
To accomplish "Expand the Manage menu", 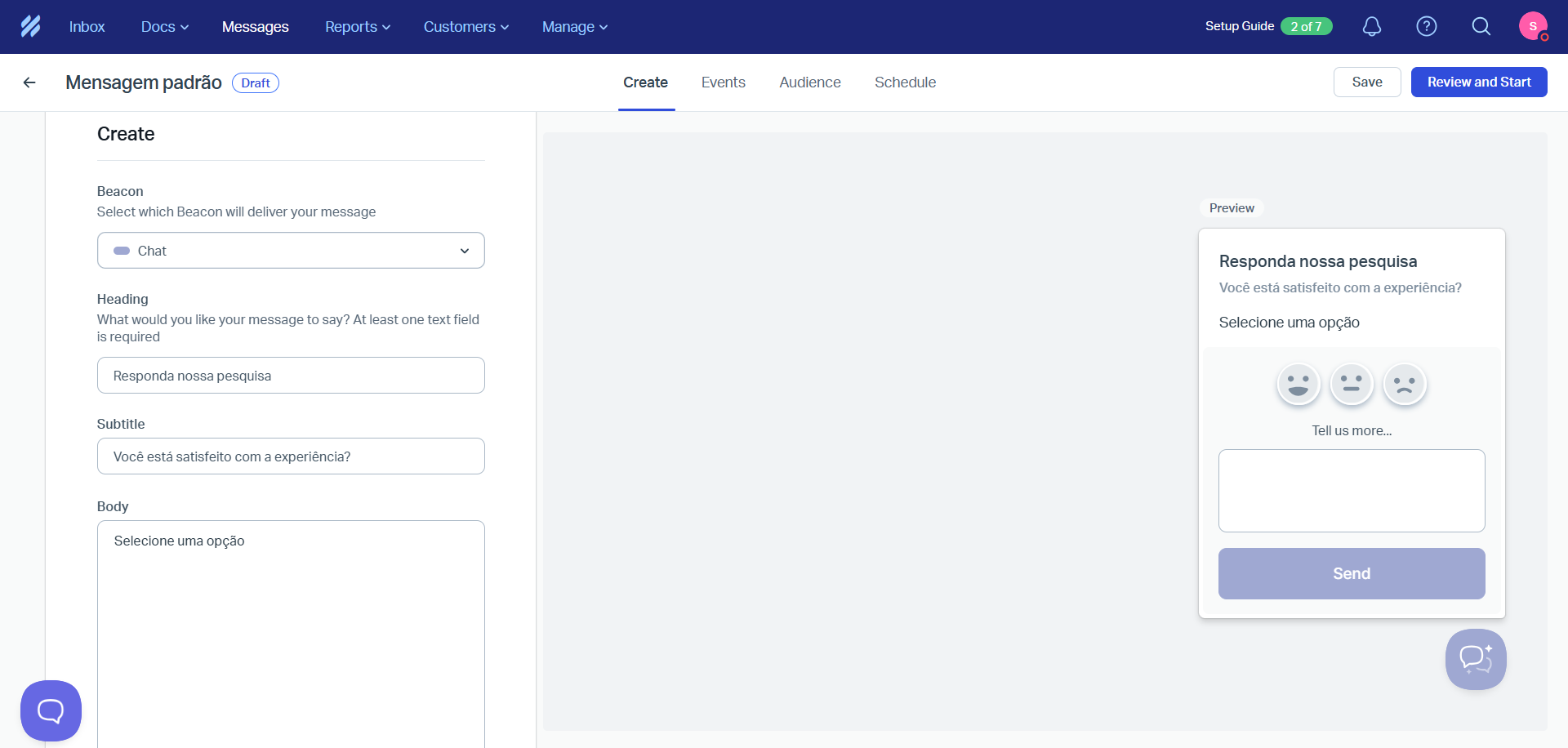I will click(x=574, y=26).
